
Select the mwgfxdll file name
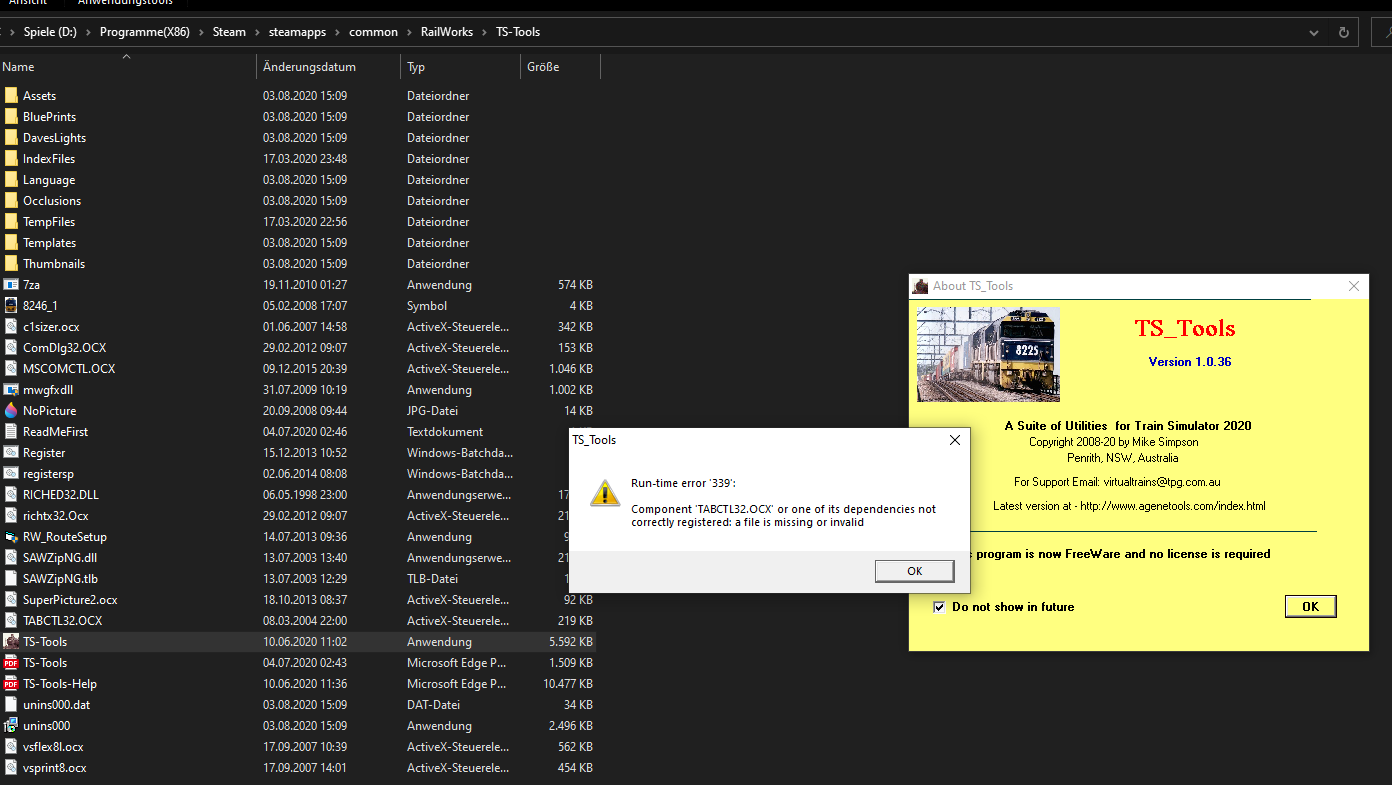tap(48, 390)
